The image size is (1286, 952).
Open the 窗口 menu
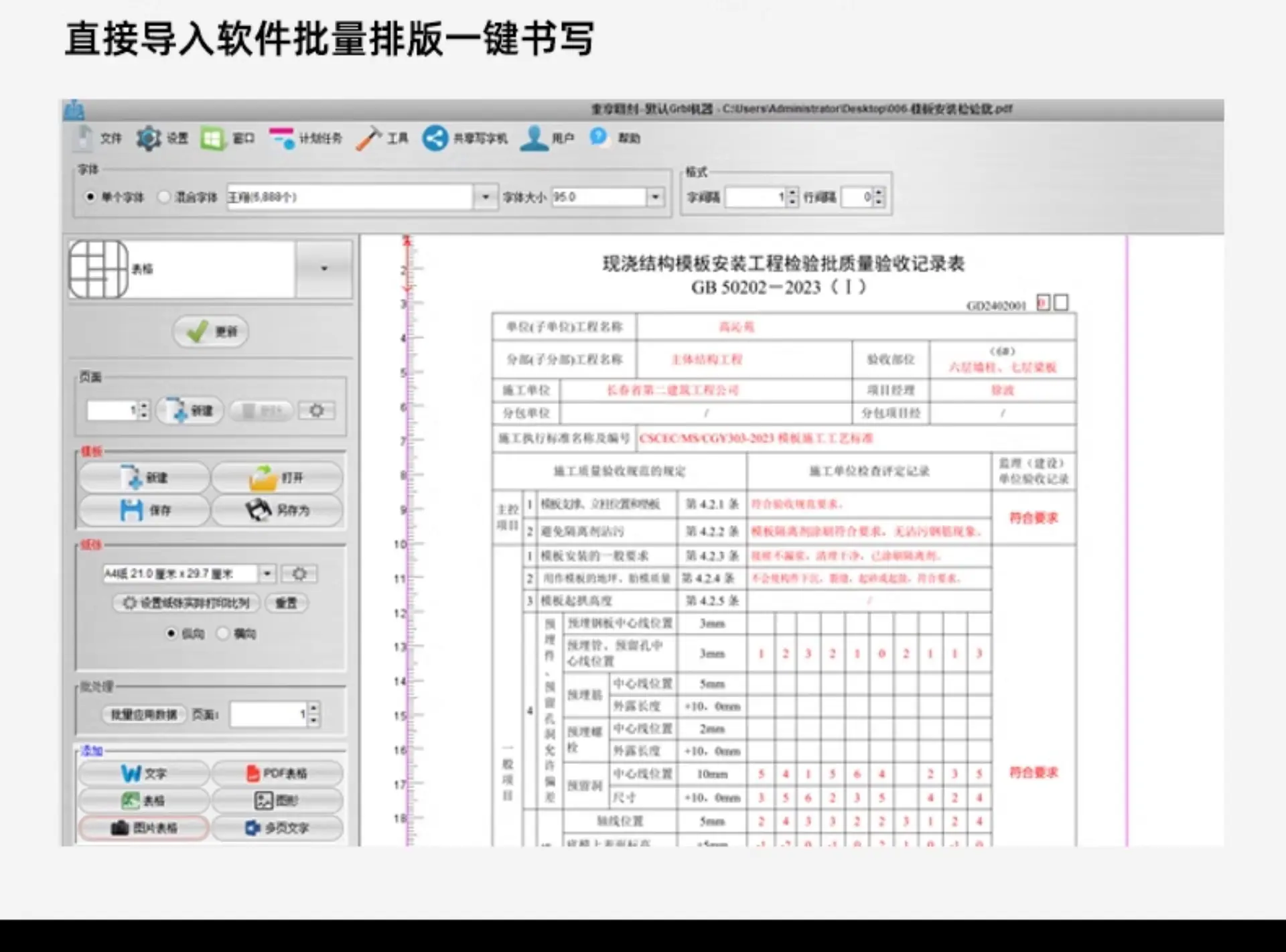point(228,138)
